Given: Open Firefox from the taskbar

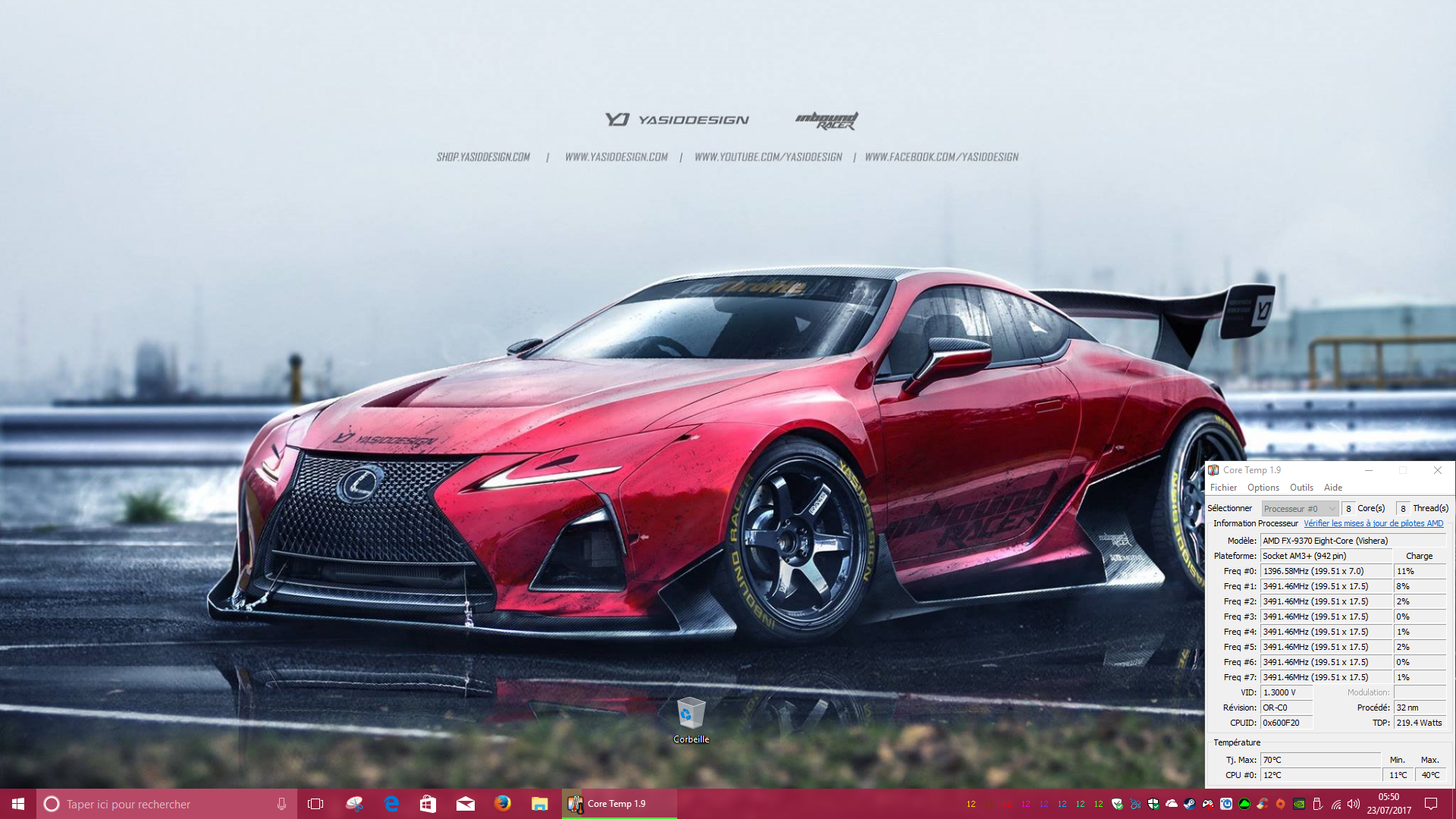Looking at the screenshot, I should coord(502,804).
